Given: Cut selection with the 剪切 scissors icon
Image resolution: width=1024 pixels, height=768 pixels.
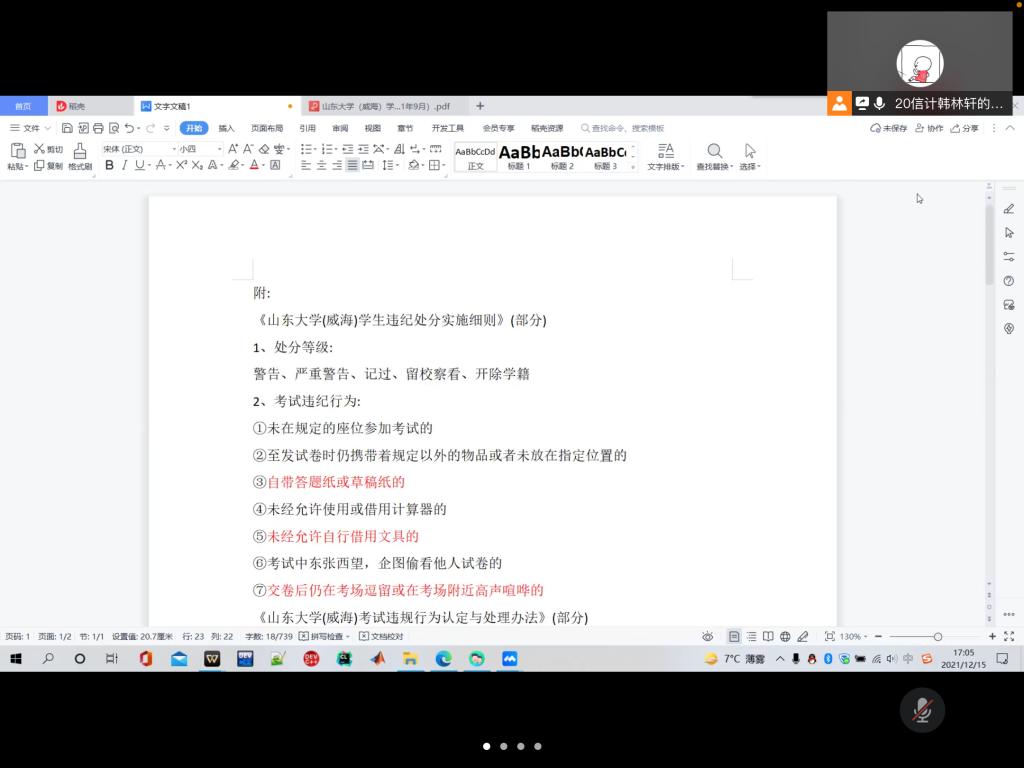Looking at the screenshot, I should (48, 149).
